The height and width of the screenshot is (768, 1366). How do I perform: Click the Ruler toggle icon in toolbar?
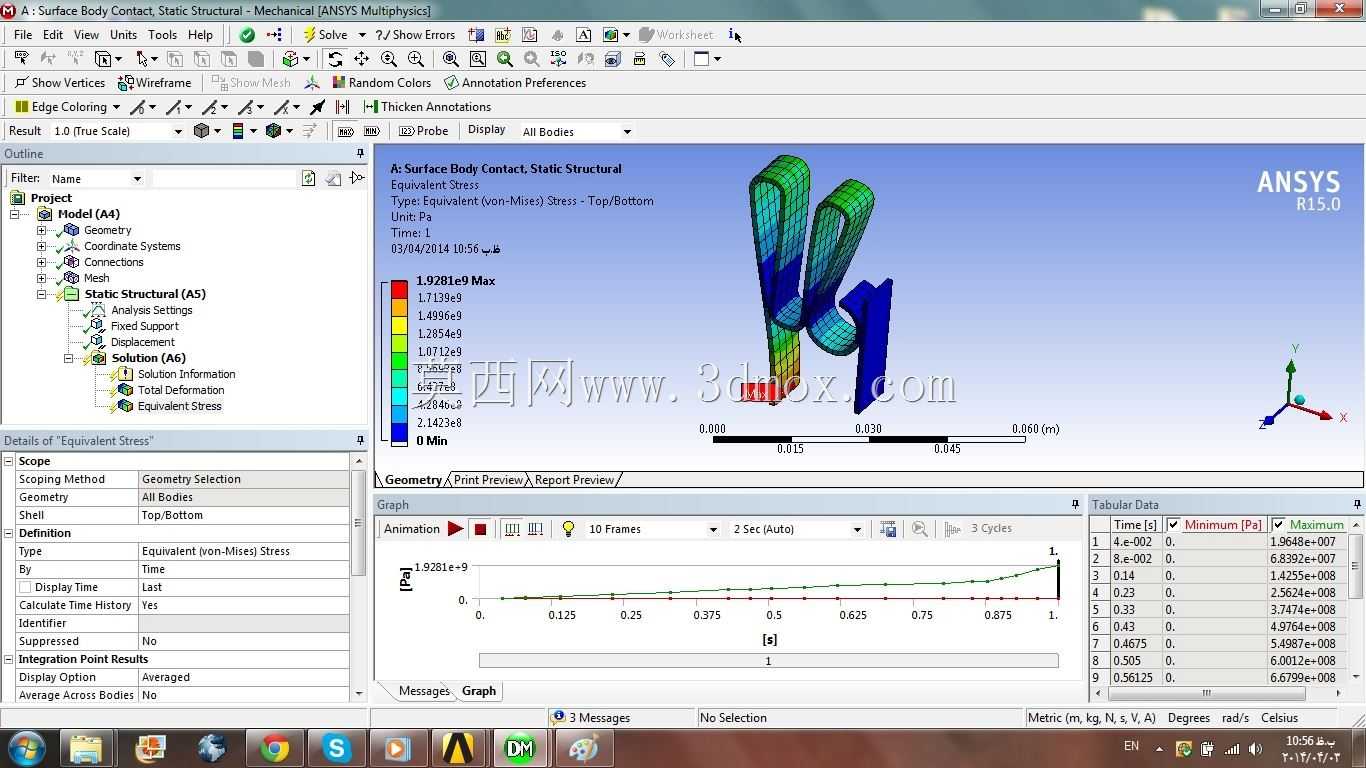[640, 59]
